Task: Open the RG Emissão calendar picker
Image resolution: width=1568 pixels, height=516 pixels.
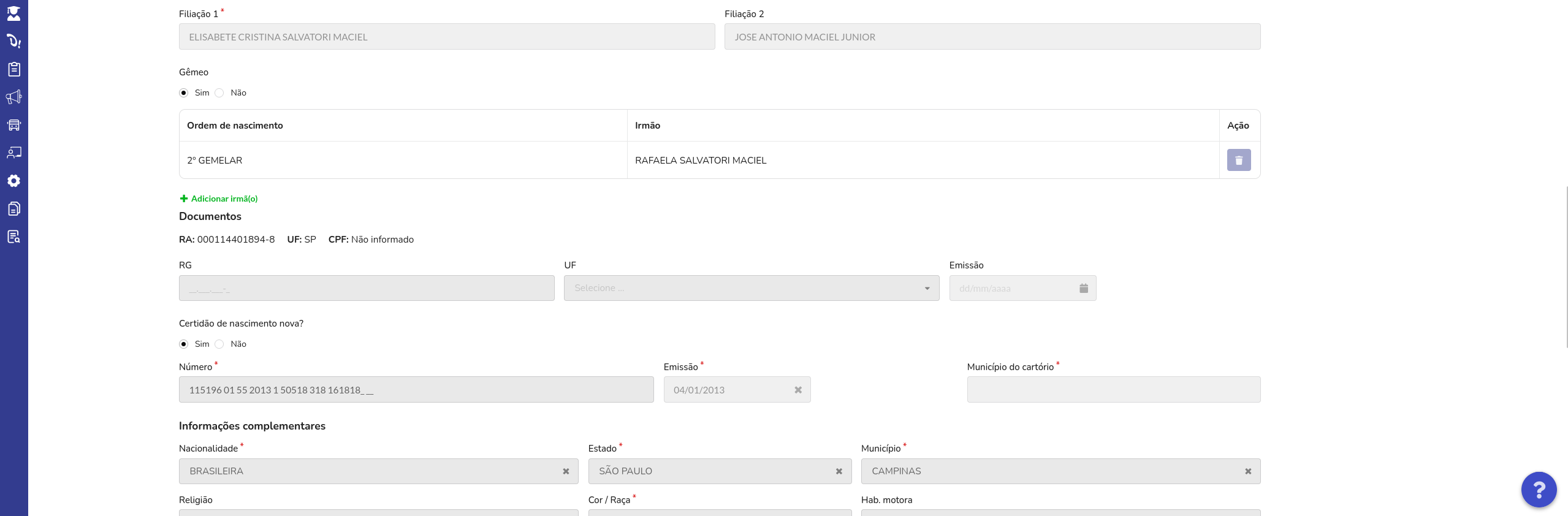Action: coord(1083,288)
